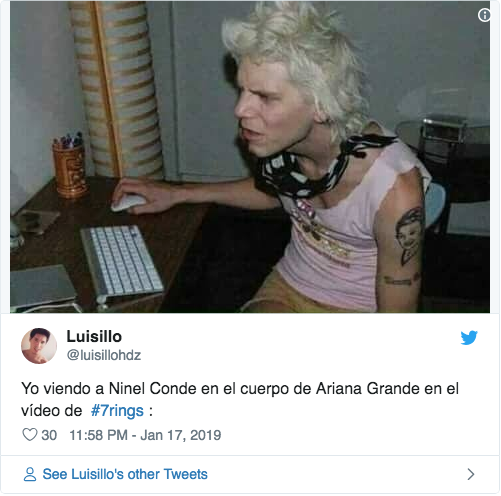Screen dimensions: 501x496
Task: Open Twitter via the blue bird logo
Action: pyautogui.click(x=469, y=337)
